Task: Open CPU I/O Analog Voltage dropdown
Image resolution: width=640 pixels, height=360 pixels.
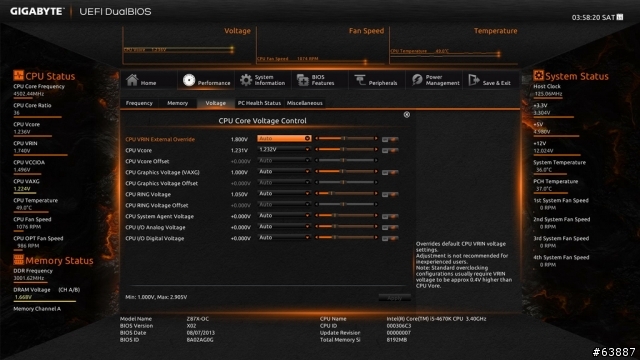Action: (x=284, y=227)
